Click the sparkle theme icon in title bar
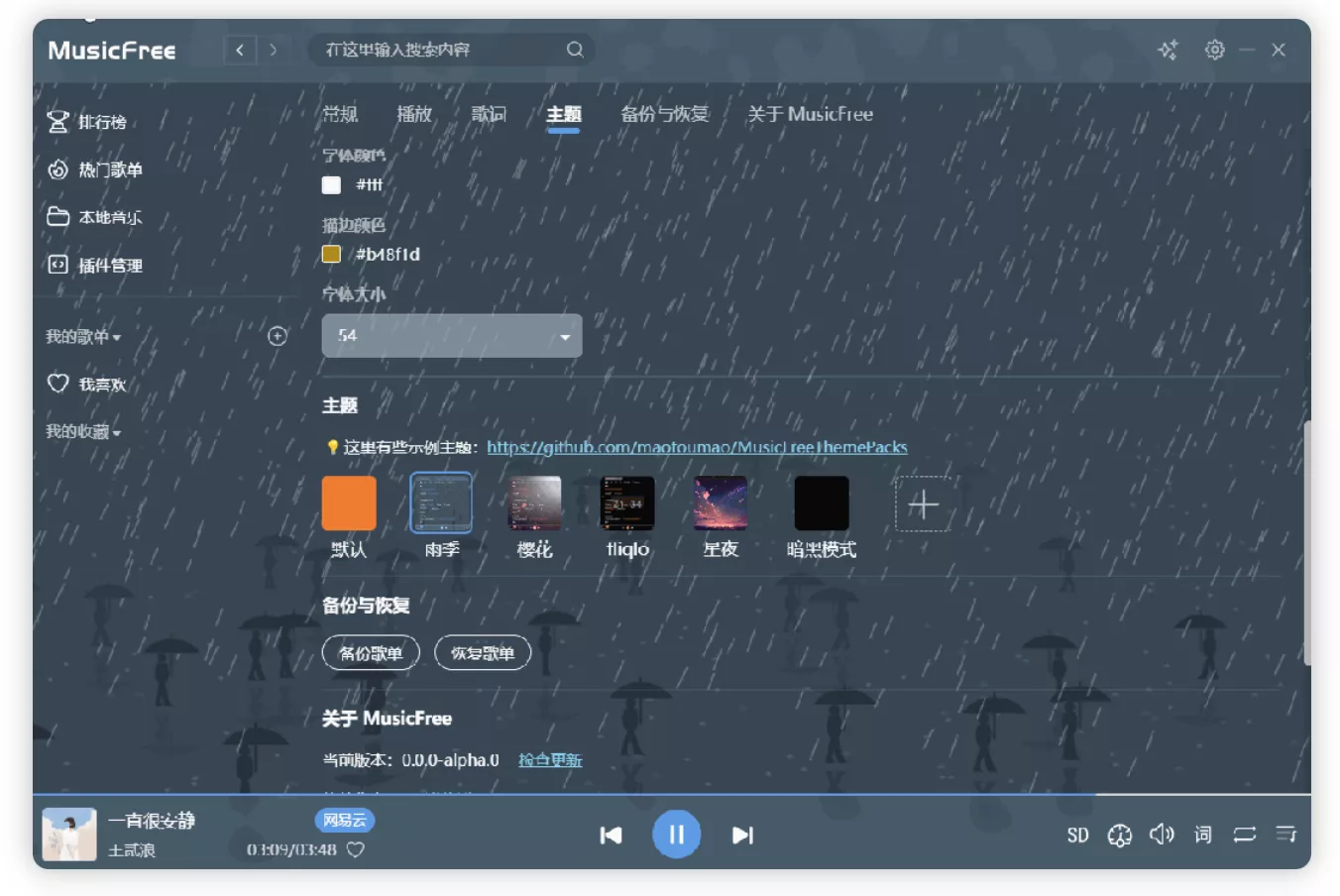 1169,50
